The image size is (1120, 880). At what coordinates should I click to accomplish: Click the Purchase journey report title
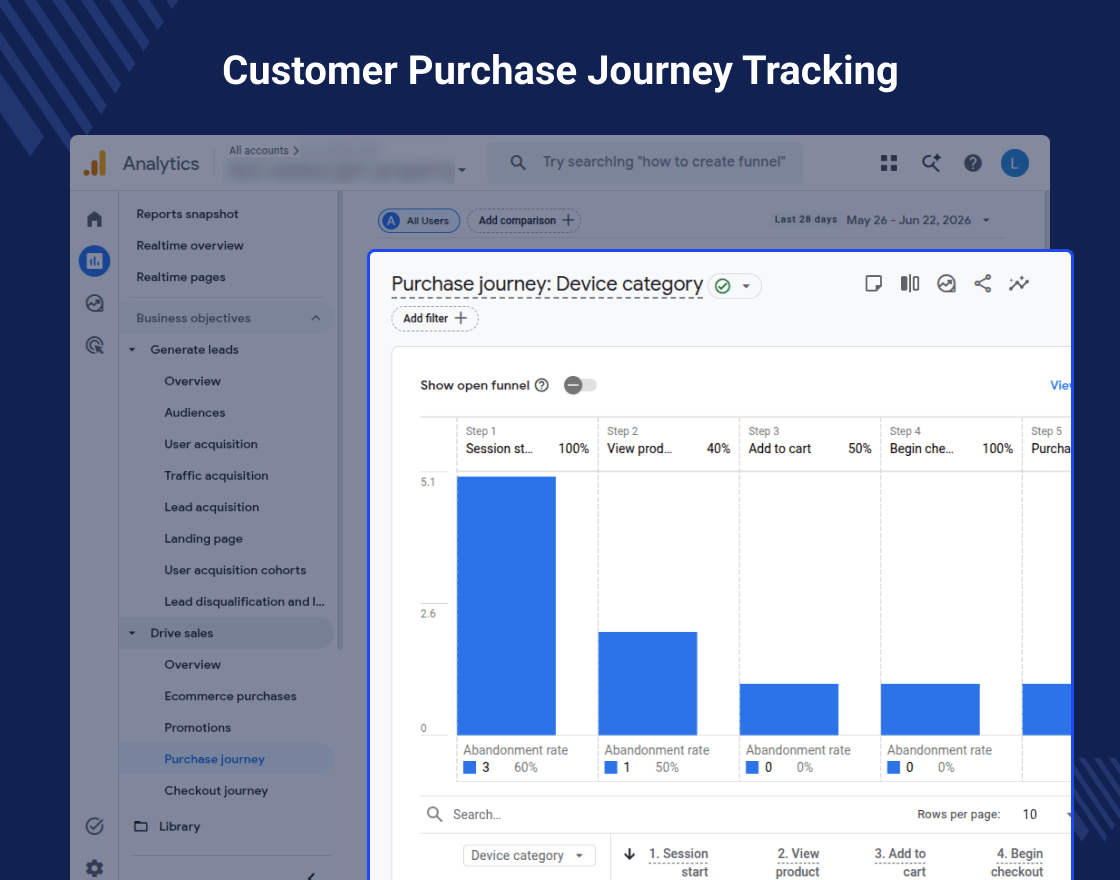(x=547, y=284)
